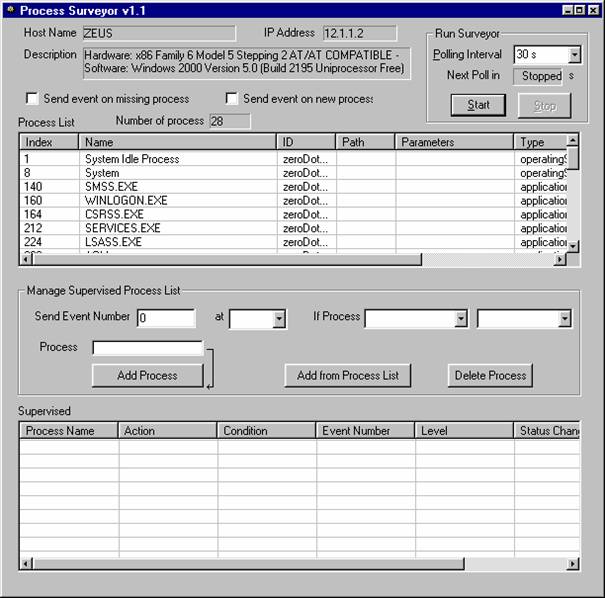Click Supervised list scroll right arrow
Screen dimensions: 605x598
(573, 564)
